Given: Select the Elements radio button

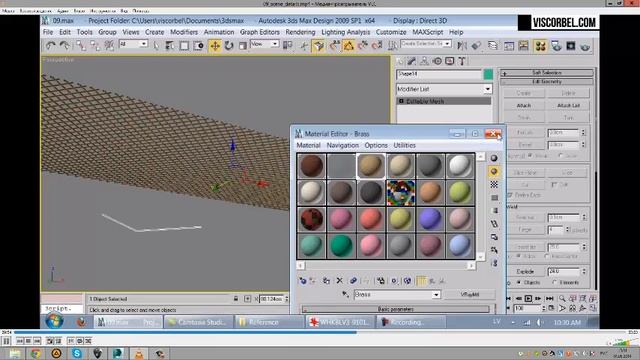Looking at the screenshot, I should (x=554, y=282).
